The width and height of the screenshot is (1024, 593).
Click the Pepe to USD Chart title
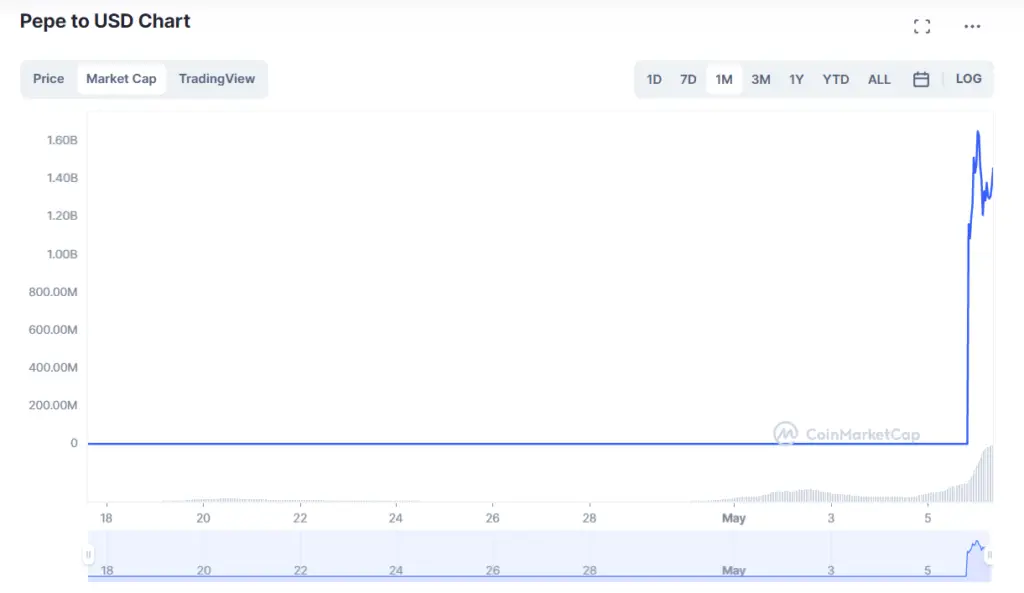tap(105, 21)
